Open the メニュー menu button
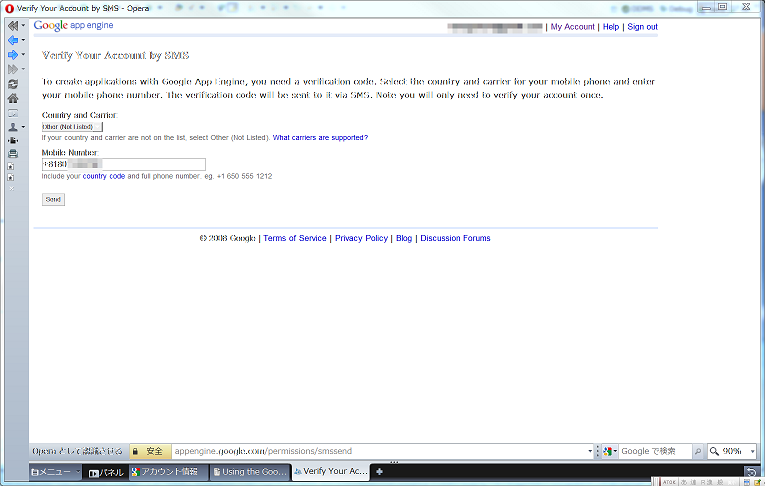 tap(52, 471)
